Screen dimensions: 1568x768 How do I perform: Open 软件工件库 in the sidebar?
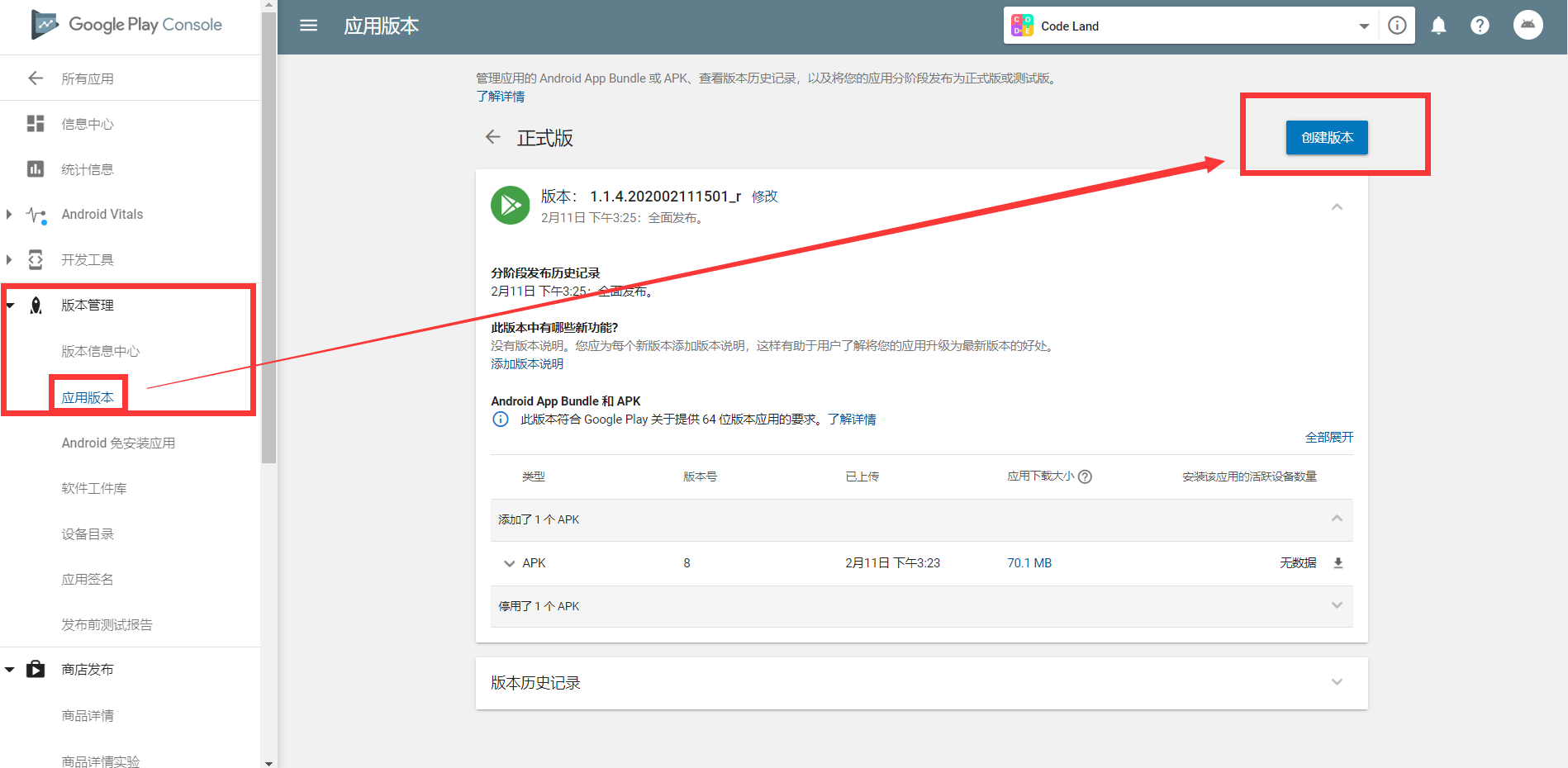click(94, 488)
